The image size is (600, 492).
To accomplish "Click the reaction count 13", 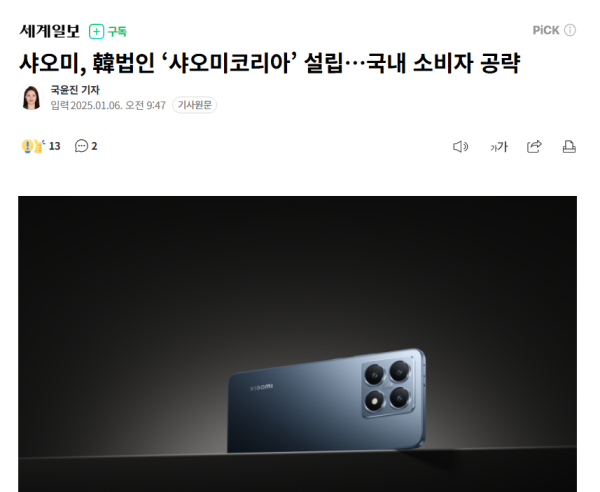I will 54,146.
